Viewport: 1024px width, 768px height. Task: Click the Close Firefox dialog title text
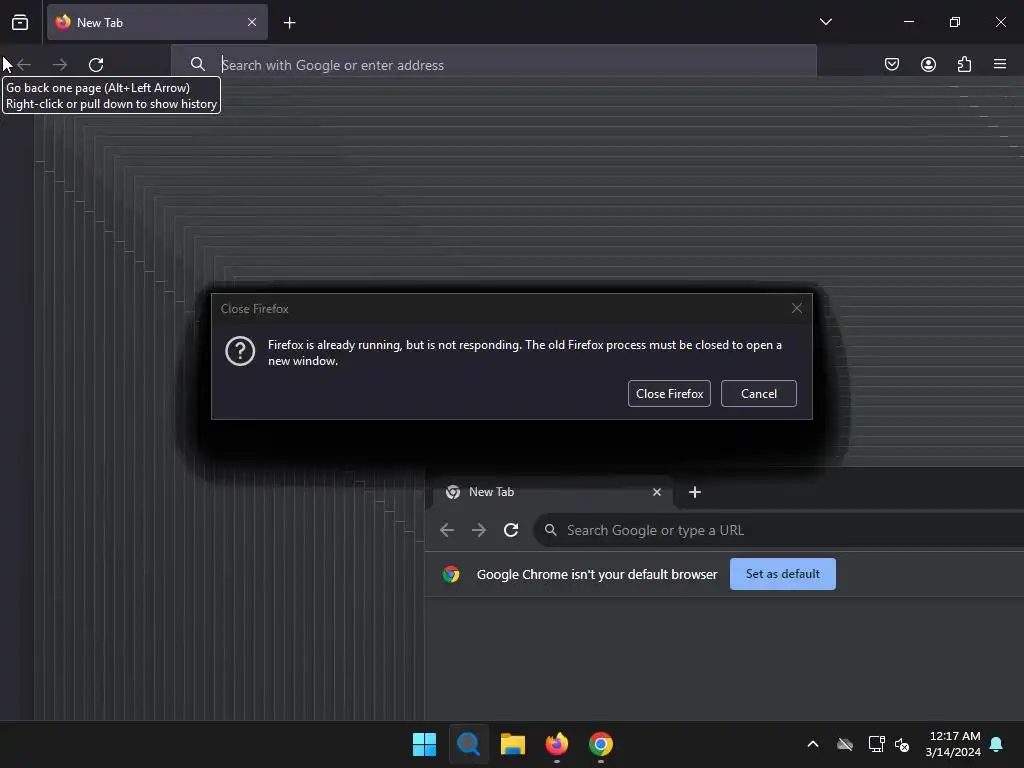(x=254, y=309)
